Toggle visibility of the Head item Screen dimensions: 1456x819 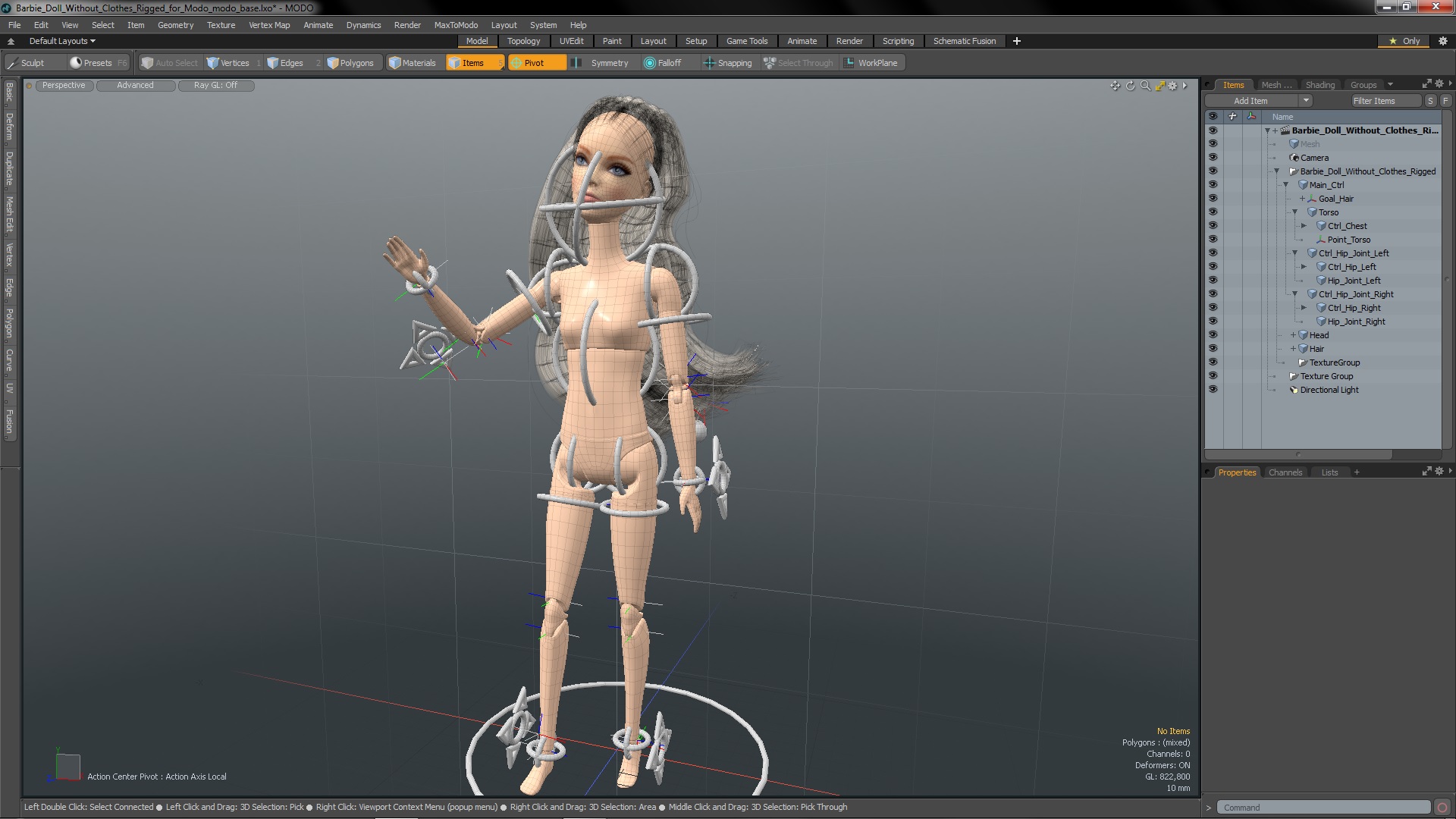coord(1213,335)
